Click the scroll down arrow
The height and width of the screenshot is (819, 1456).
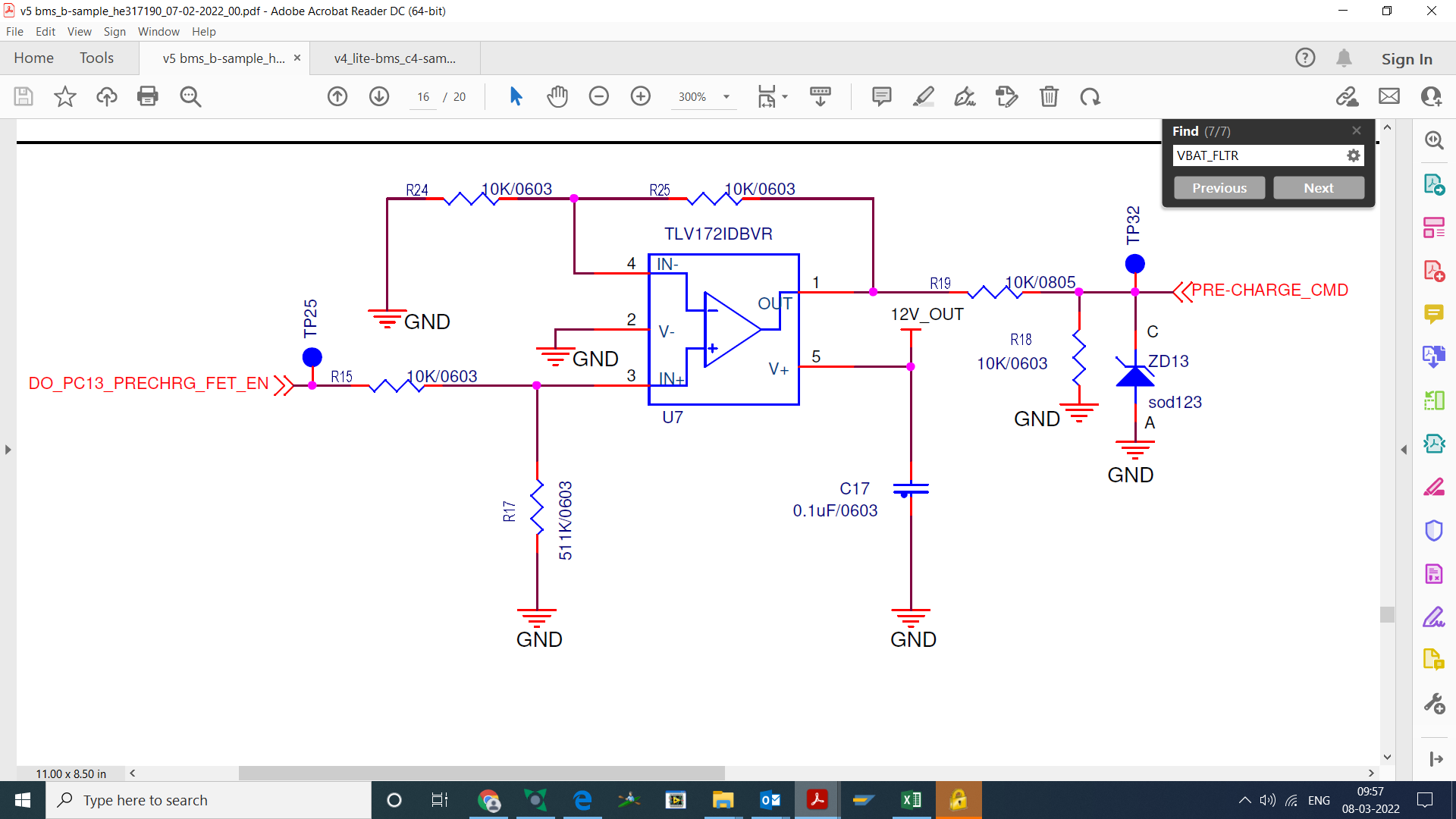pos(1387,757)
